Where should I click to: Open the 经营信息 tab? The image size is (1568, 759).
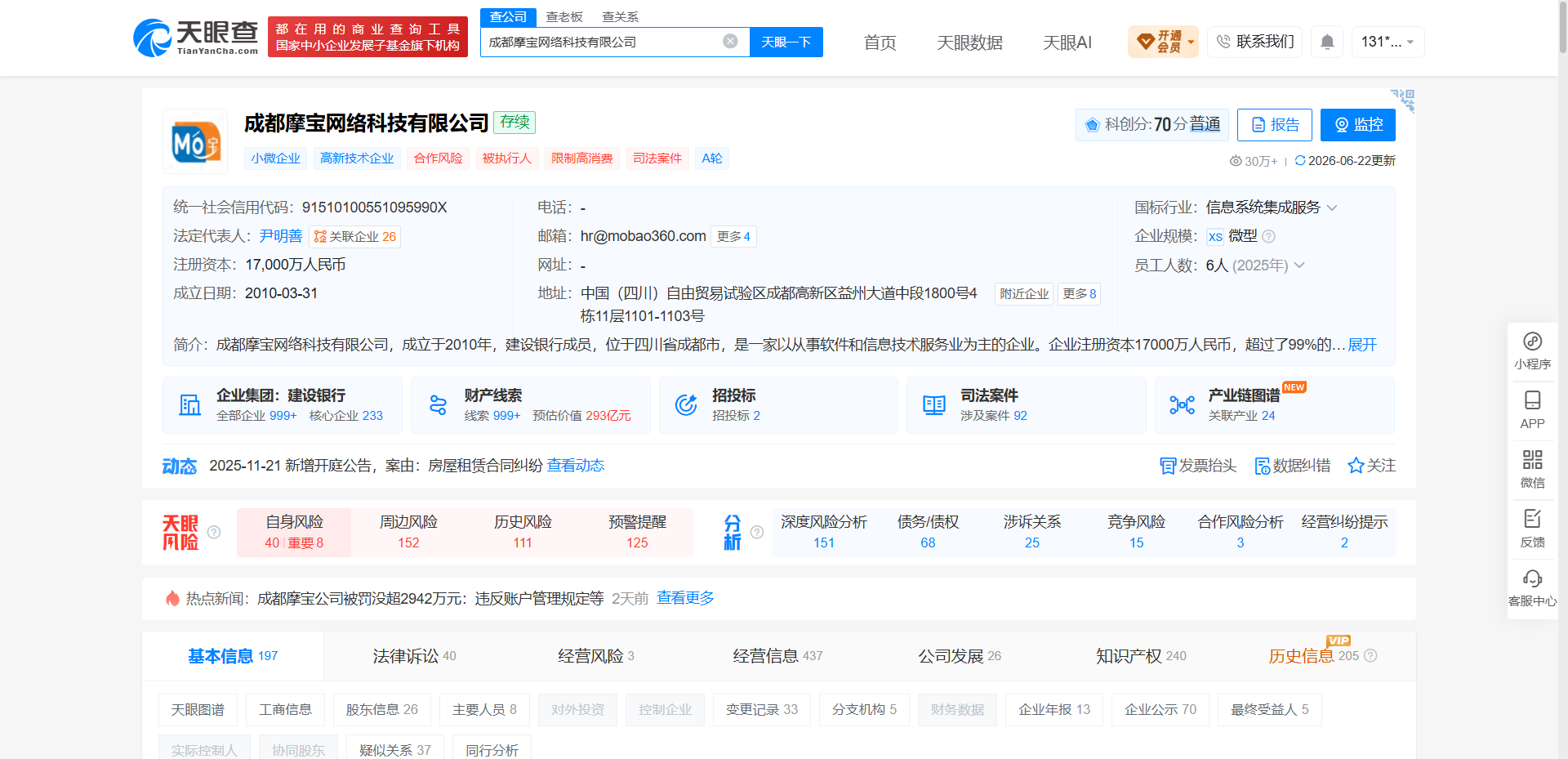[777, 656]
